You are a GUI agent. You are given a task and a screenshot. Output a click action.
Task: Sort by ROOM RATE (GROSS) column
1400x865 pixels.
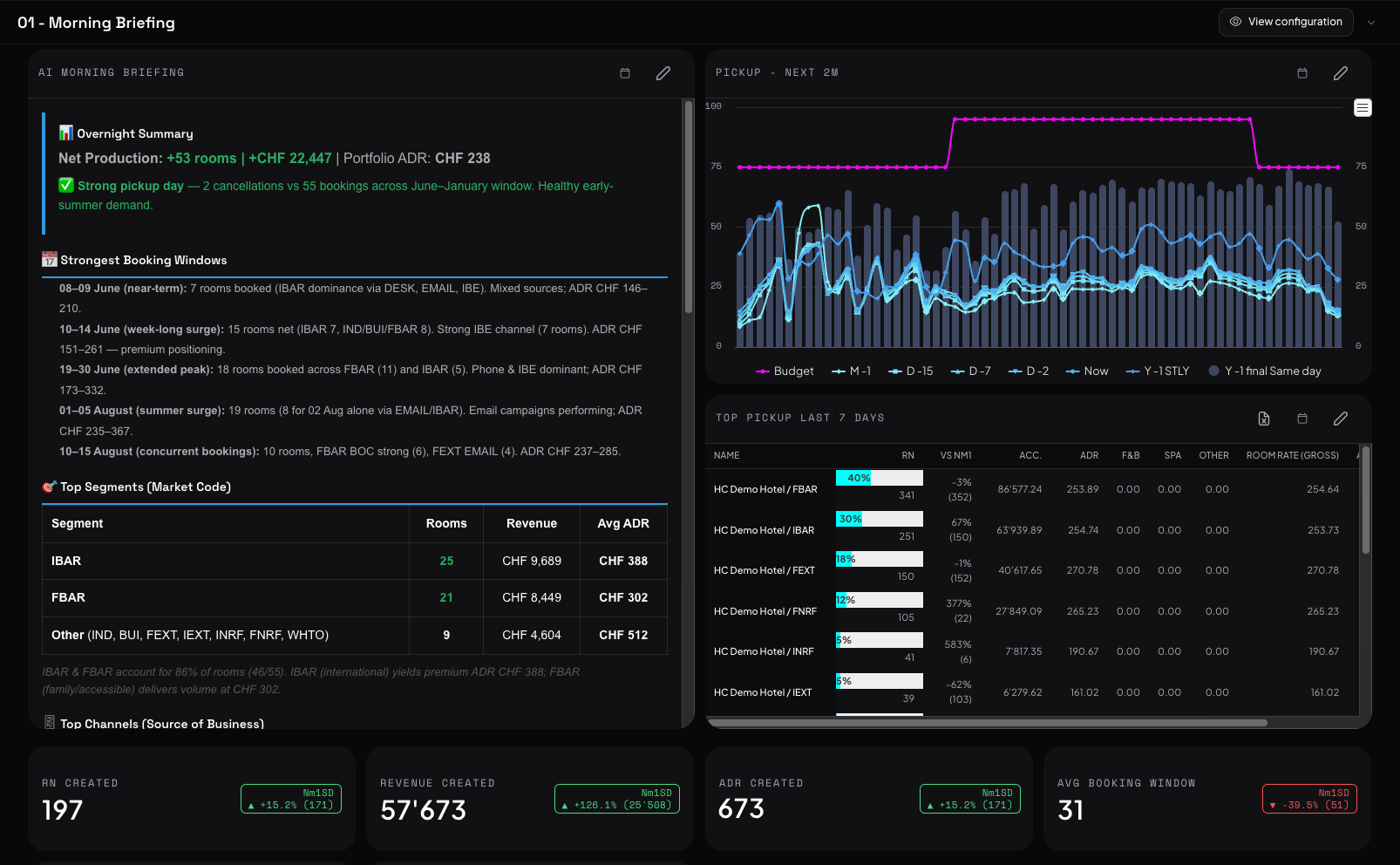(1293, 456)
